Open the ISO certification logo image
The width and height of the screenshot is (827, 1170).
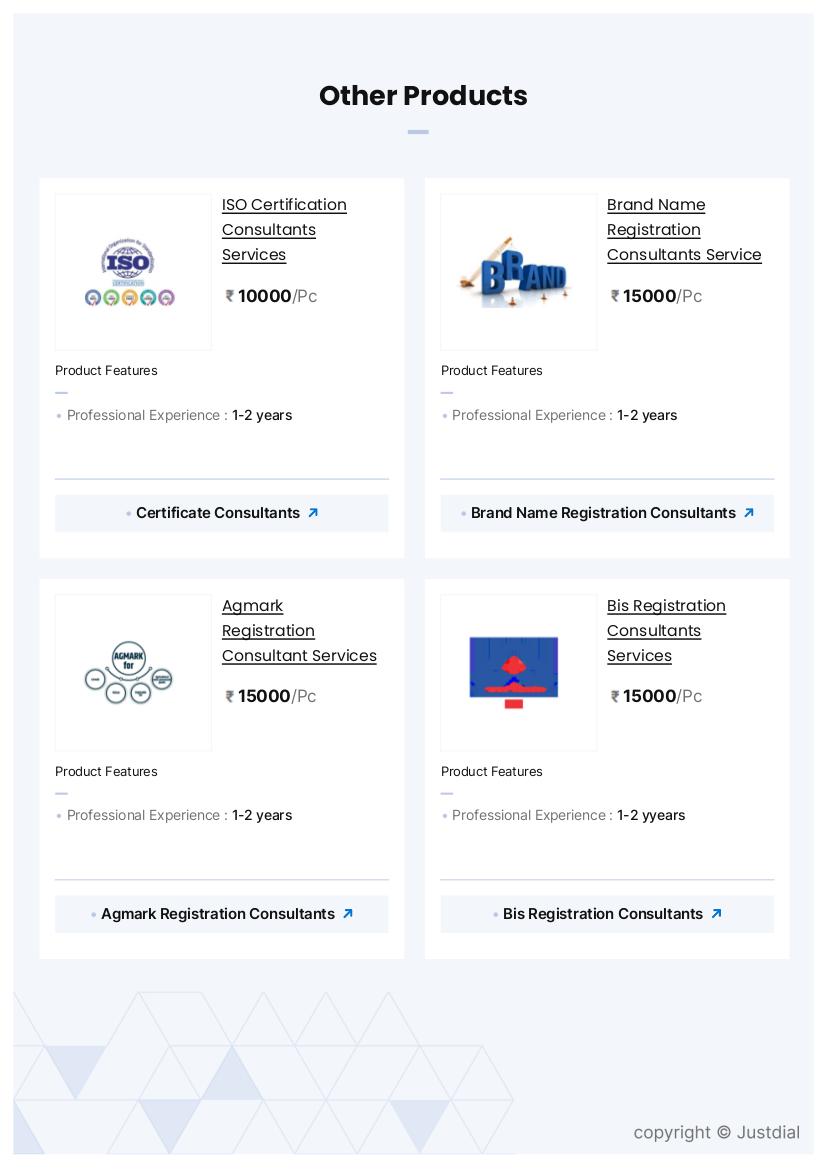tap(133, 272)
